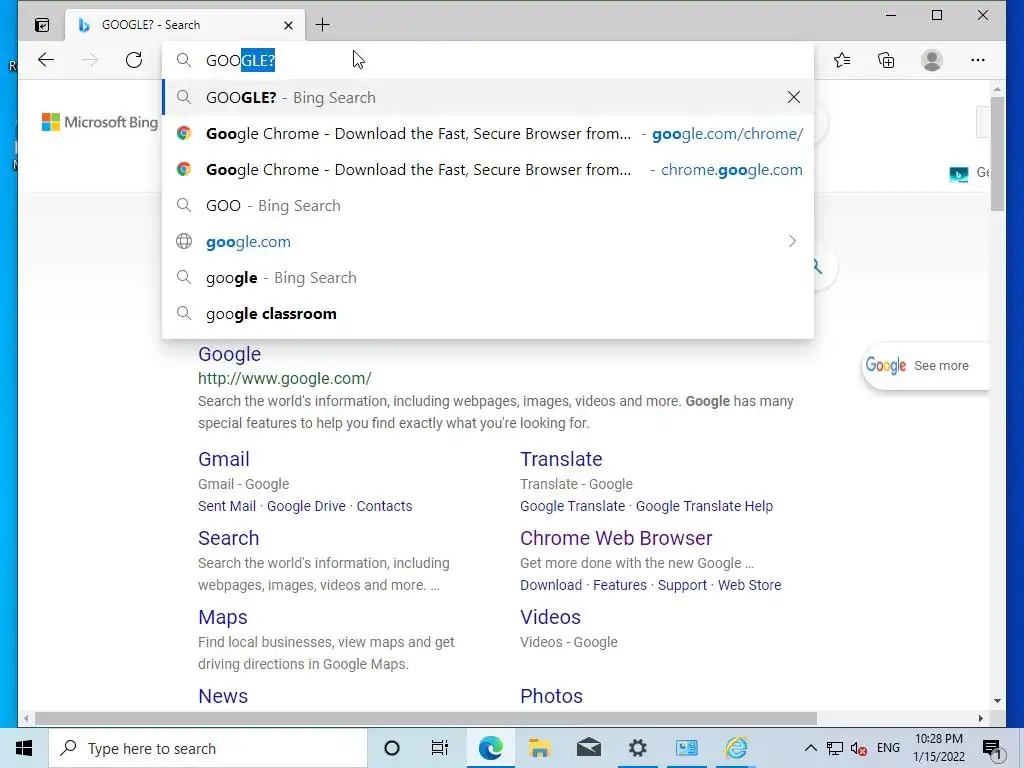Open File Explorer from the taskbar

539,748
